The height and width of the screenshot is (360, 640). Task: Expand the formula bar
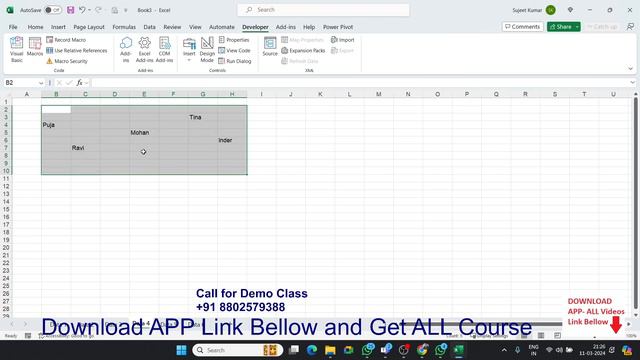(x=632, y=83)
